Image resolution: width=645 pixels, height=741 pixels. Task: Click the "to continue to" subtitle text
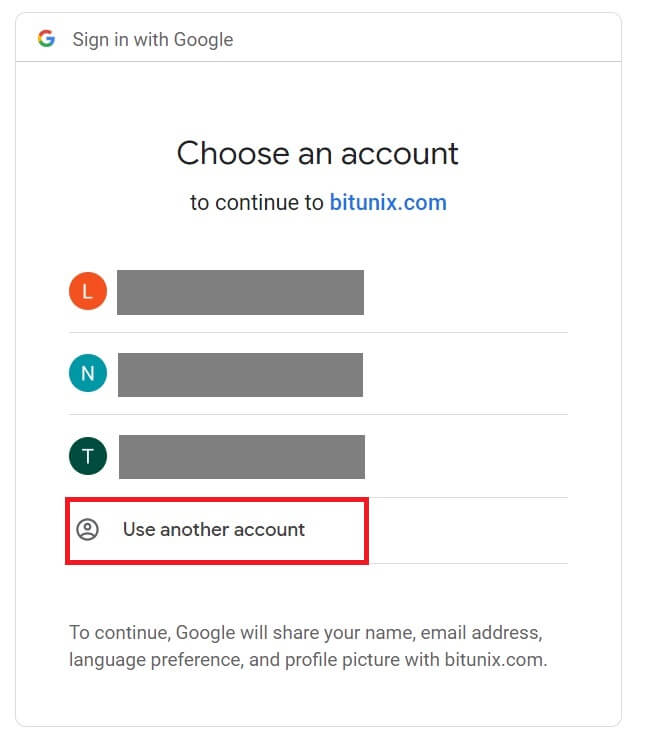257,203
